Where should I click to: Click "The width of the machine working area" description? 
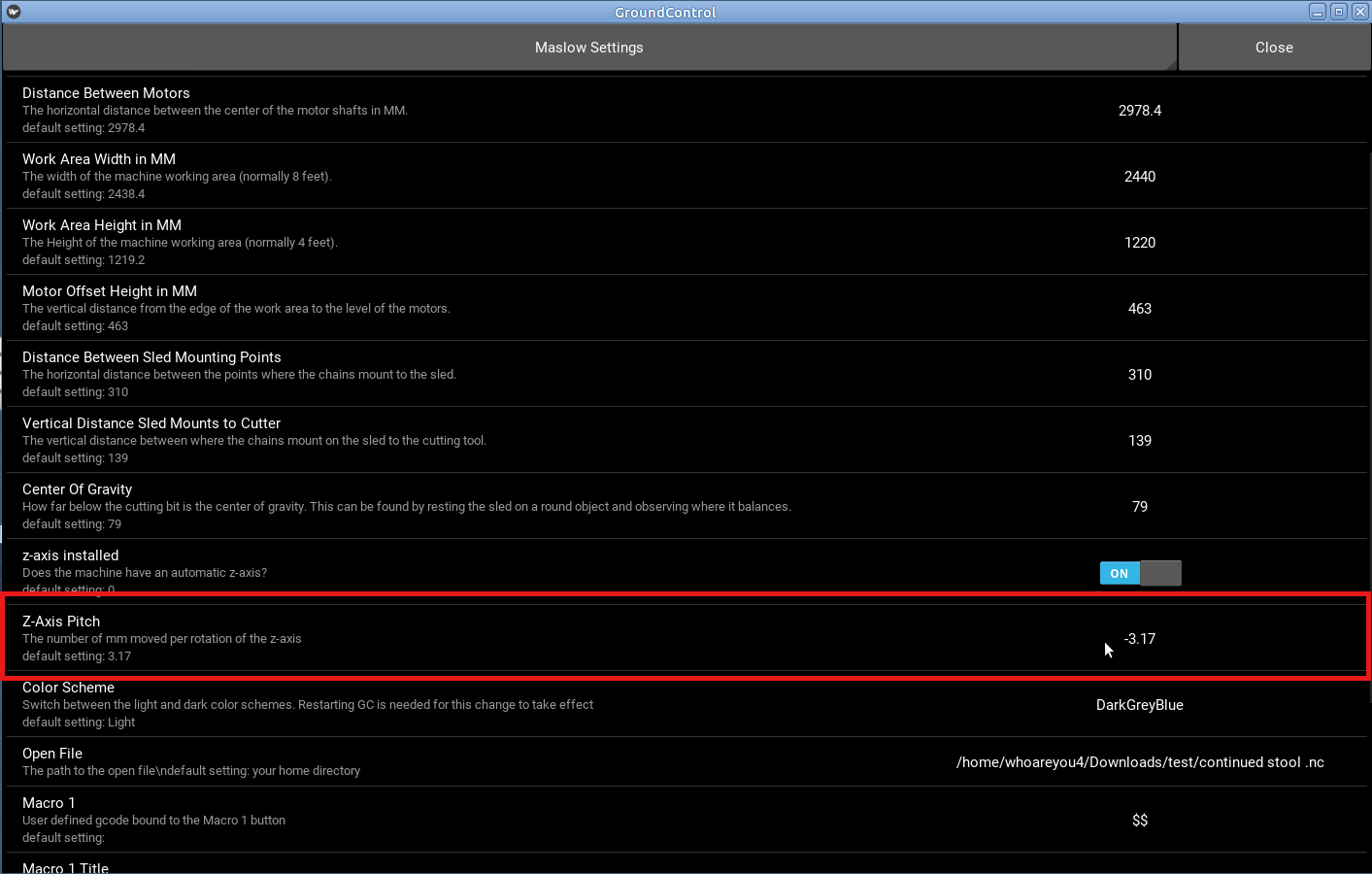click(178, 177)
